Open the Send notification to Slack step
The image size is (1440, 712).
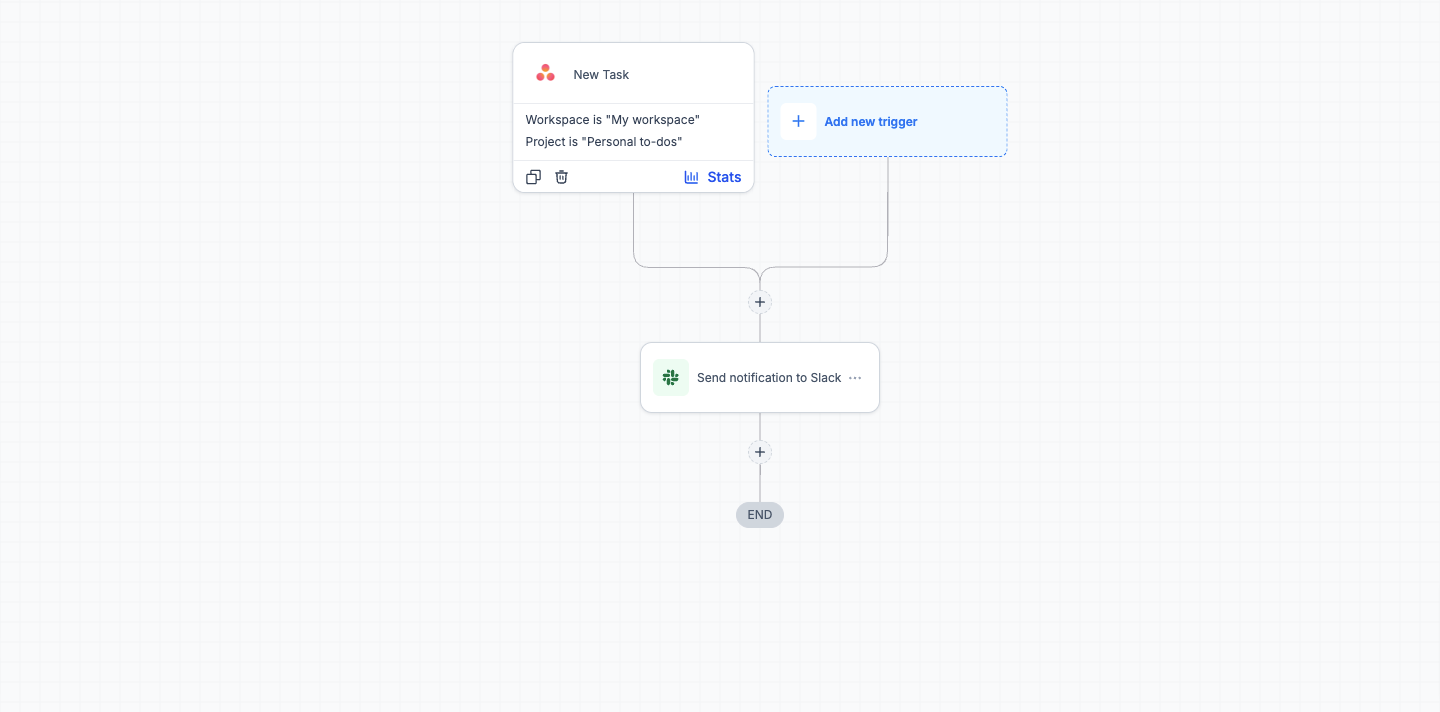click(x=760, y=377)
